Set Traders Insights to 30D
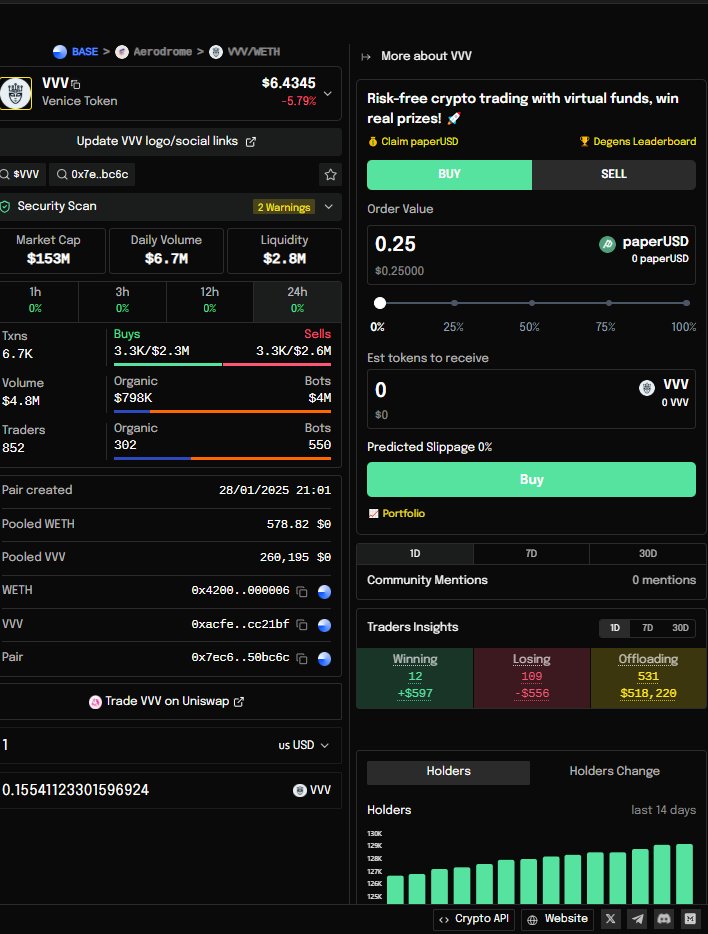708x934 pixels. 680,628
